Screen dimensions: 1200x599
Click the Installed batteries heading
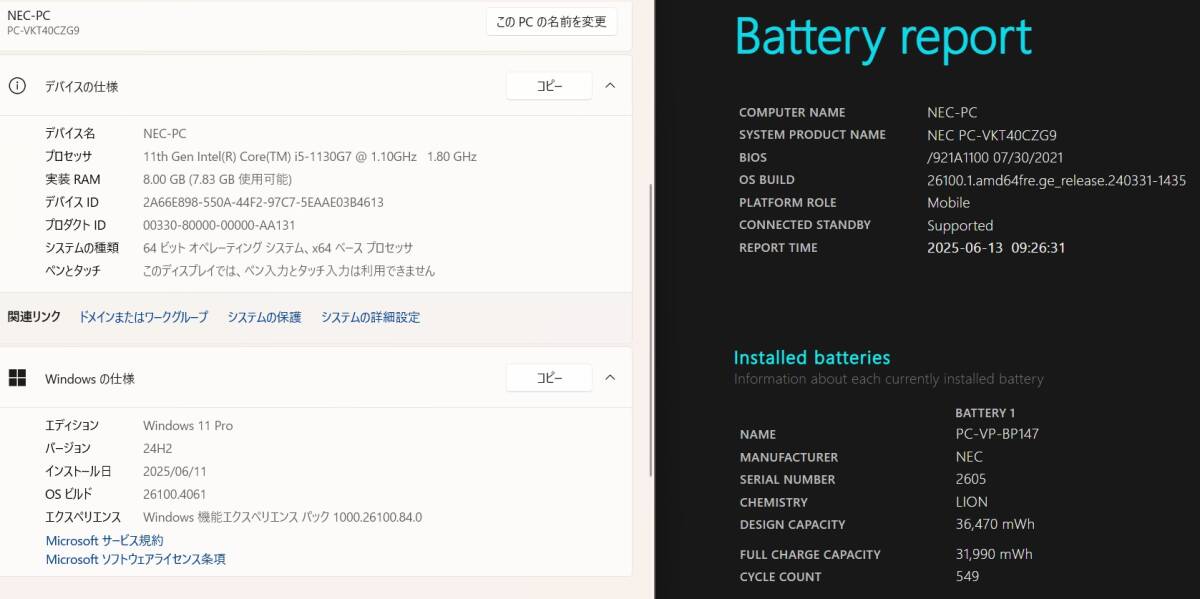812,357
